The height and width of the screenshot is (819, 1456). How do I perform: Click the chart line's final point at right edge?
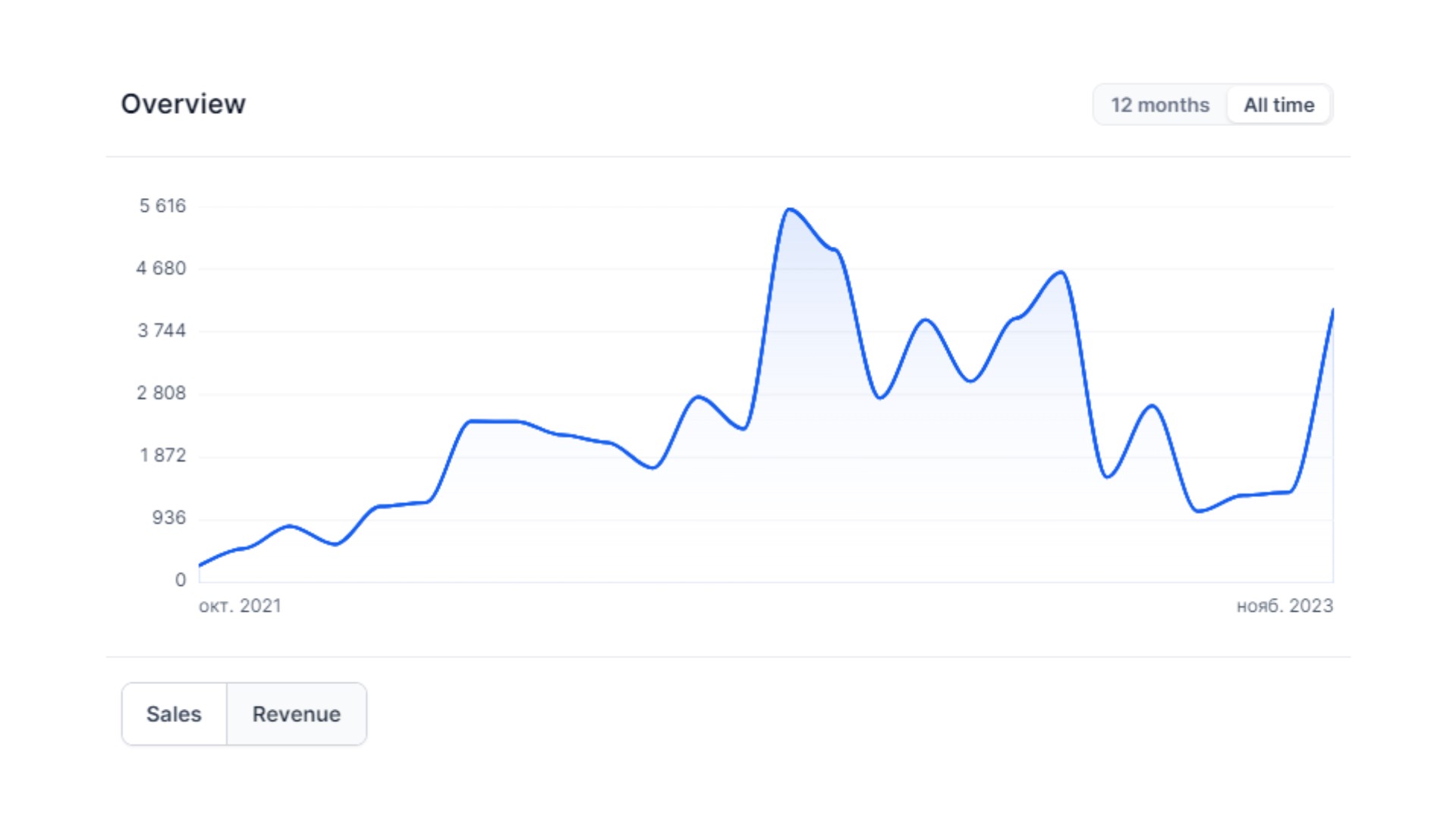coord(1332,310)
